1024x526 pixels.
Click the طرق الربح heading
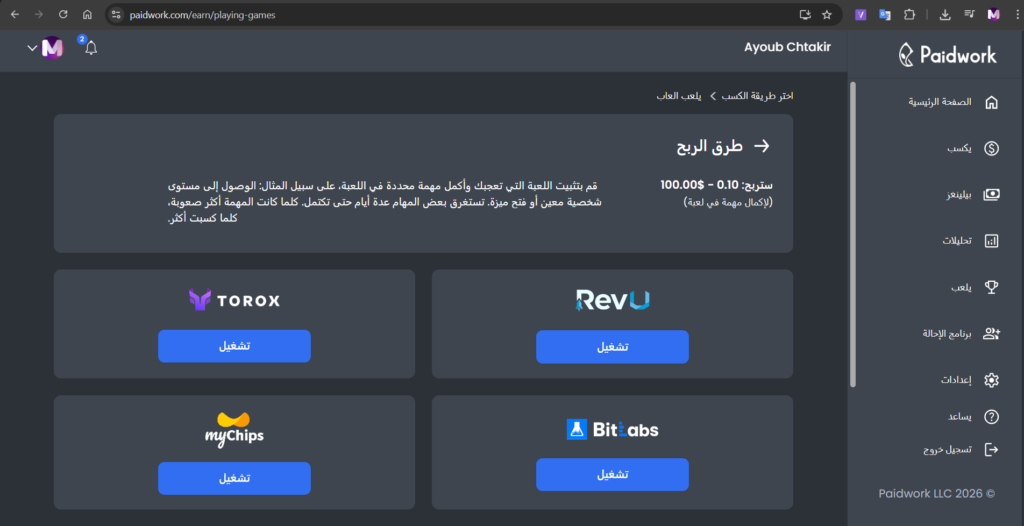pos(710,146)
